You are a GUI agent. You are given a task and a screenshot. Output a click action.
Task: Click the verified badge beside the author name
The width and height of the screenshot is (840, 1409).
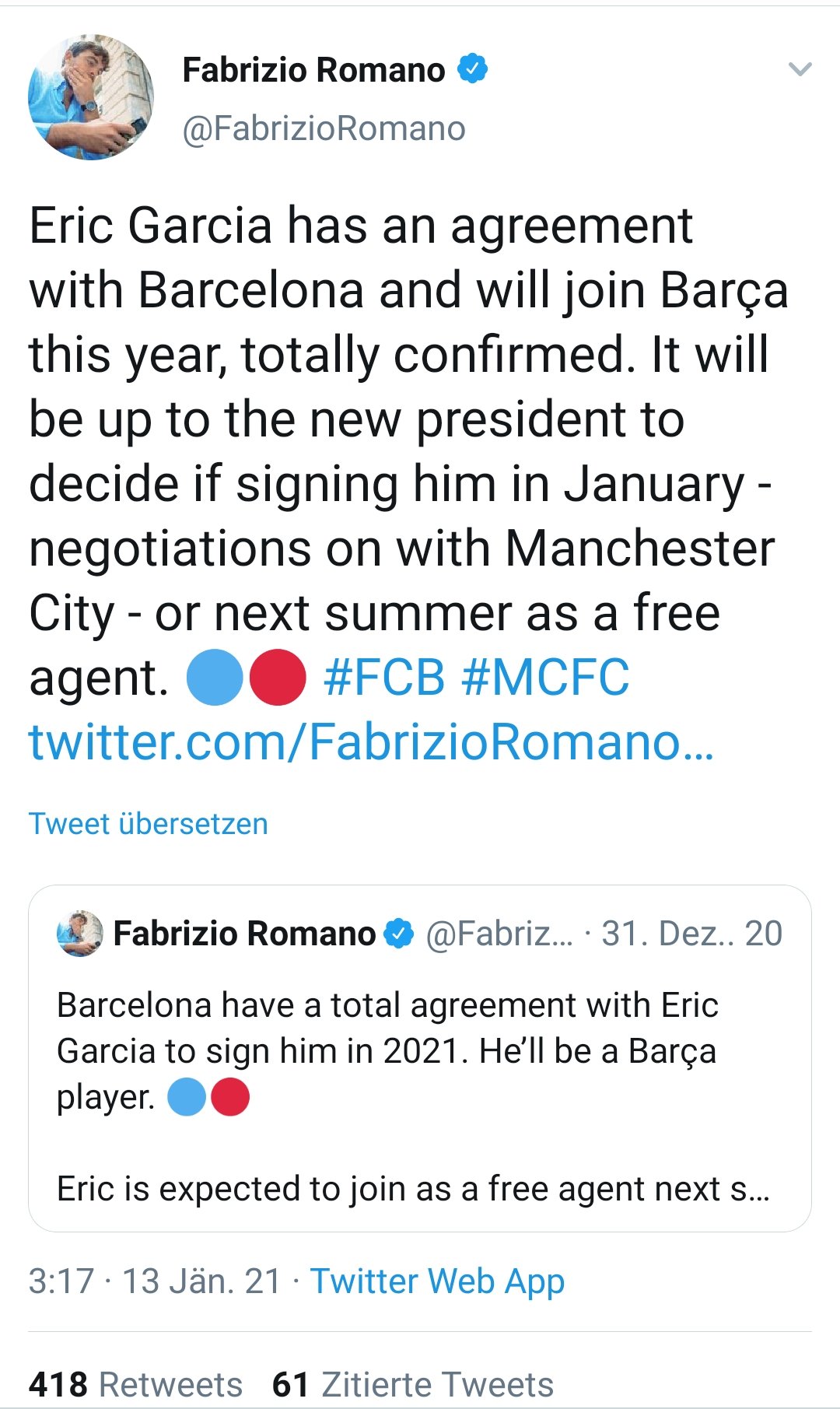472,69
